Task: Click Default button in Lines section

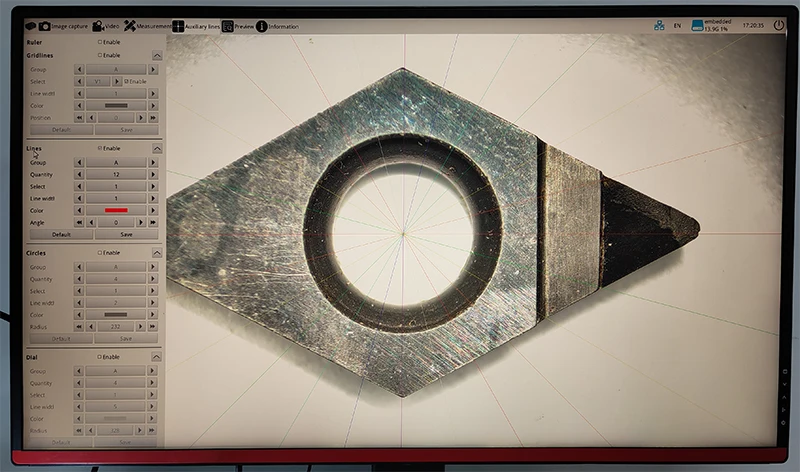Action: tap(61, 235)
